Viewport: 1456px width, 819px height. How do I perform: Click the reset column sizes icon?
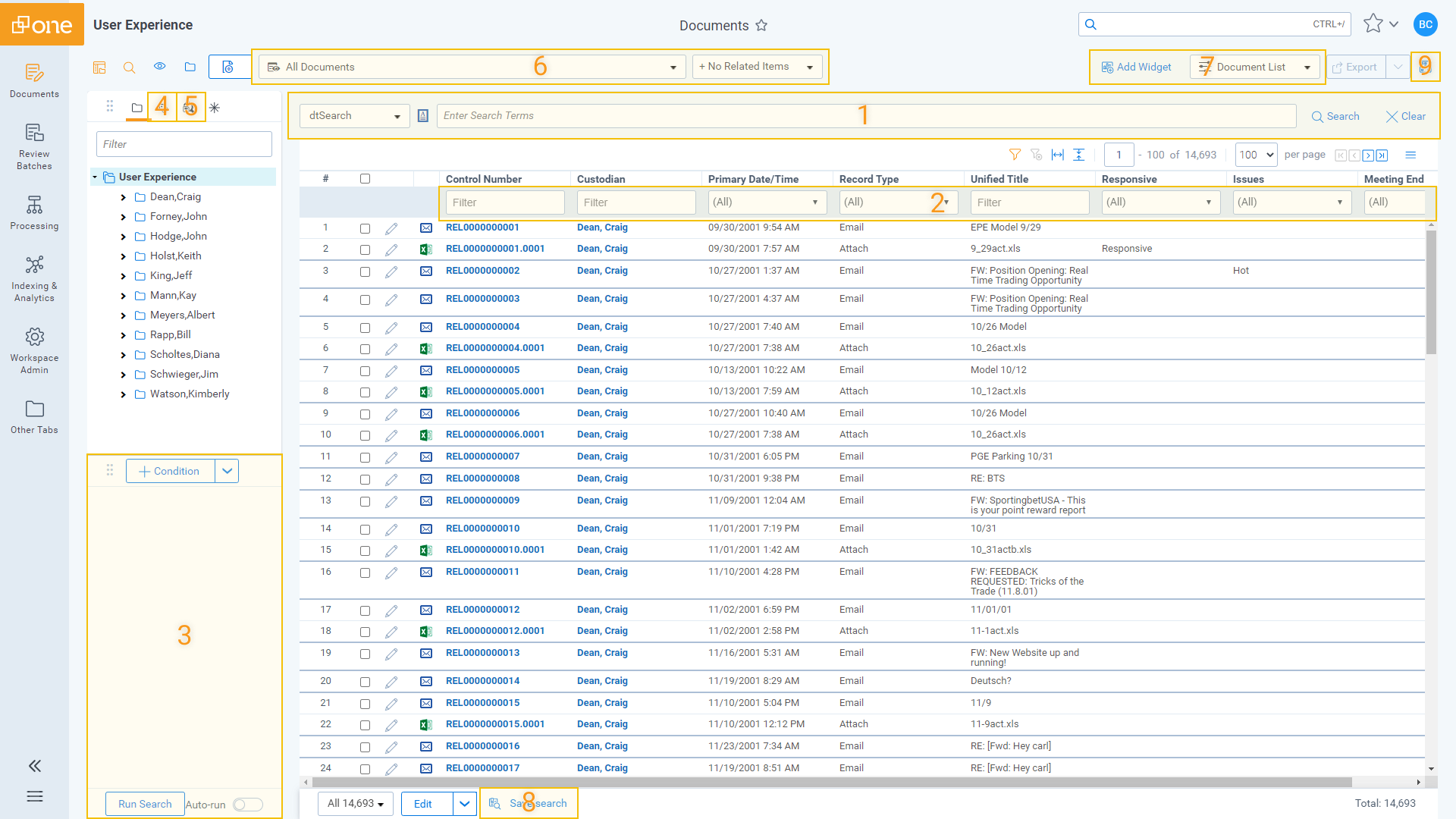[1058, 155]
